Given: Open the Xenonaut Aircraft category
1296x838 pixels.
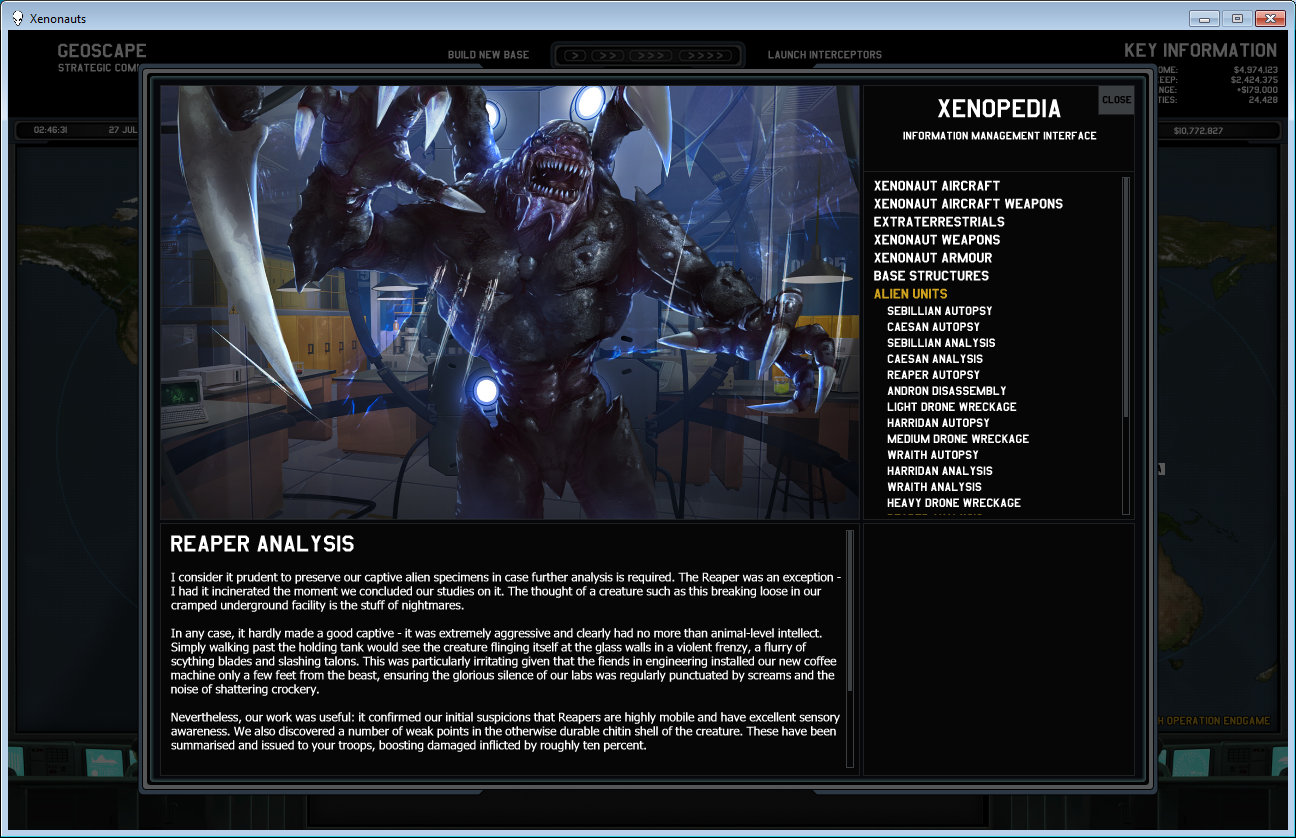Looking at the screenshot, I should coord(936,186).
